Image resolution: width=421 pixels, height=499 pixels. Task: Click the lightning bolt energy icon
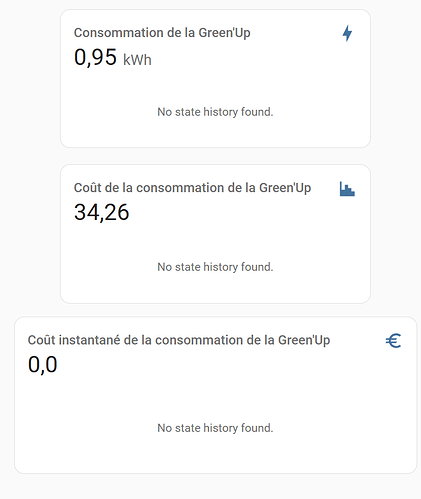tap(347, 33)
